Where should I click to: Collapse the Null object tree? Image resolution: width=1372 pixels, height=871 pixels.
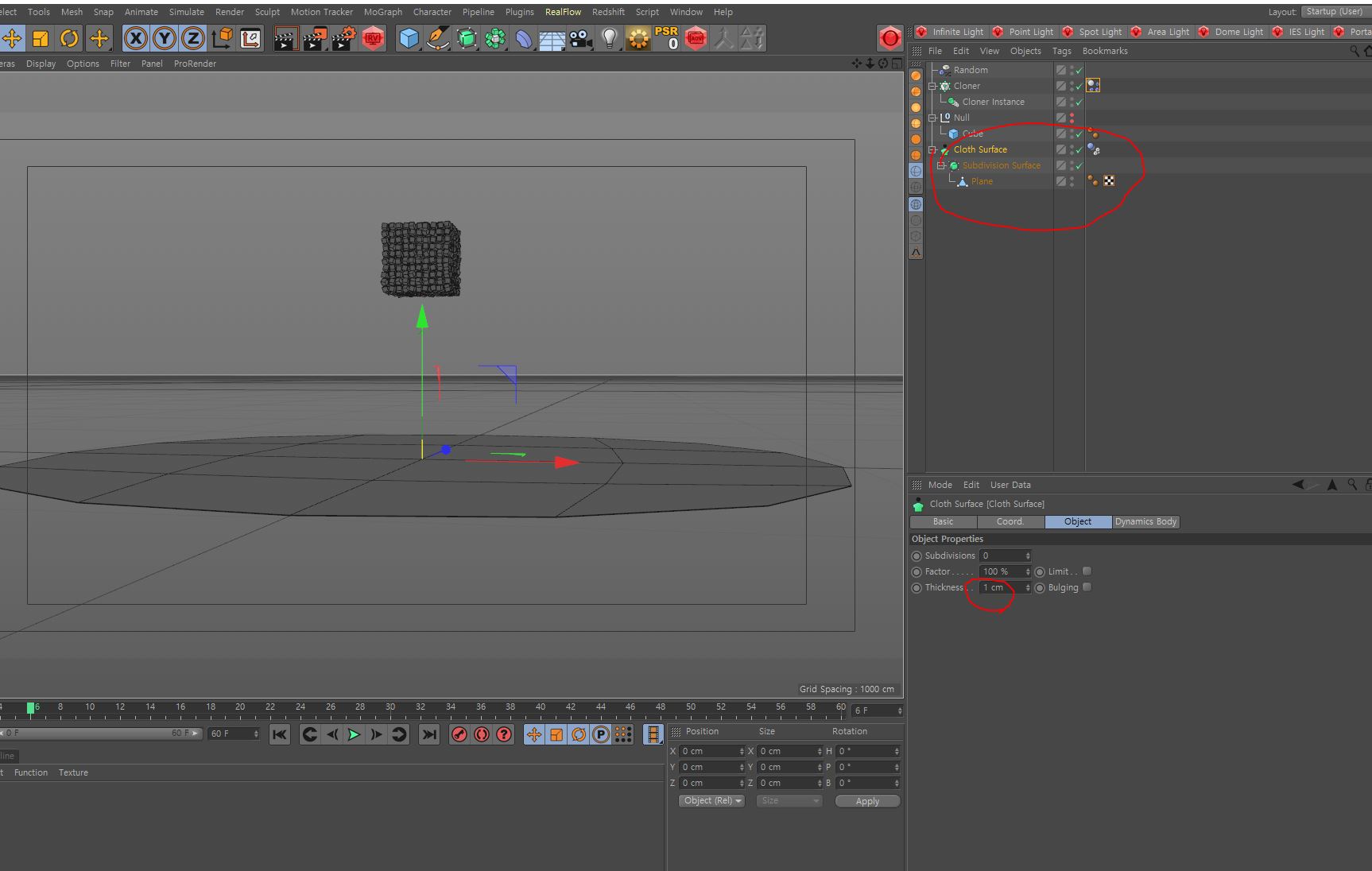(932, 118)
